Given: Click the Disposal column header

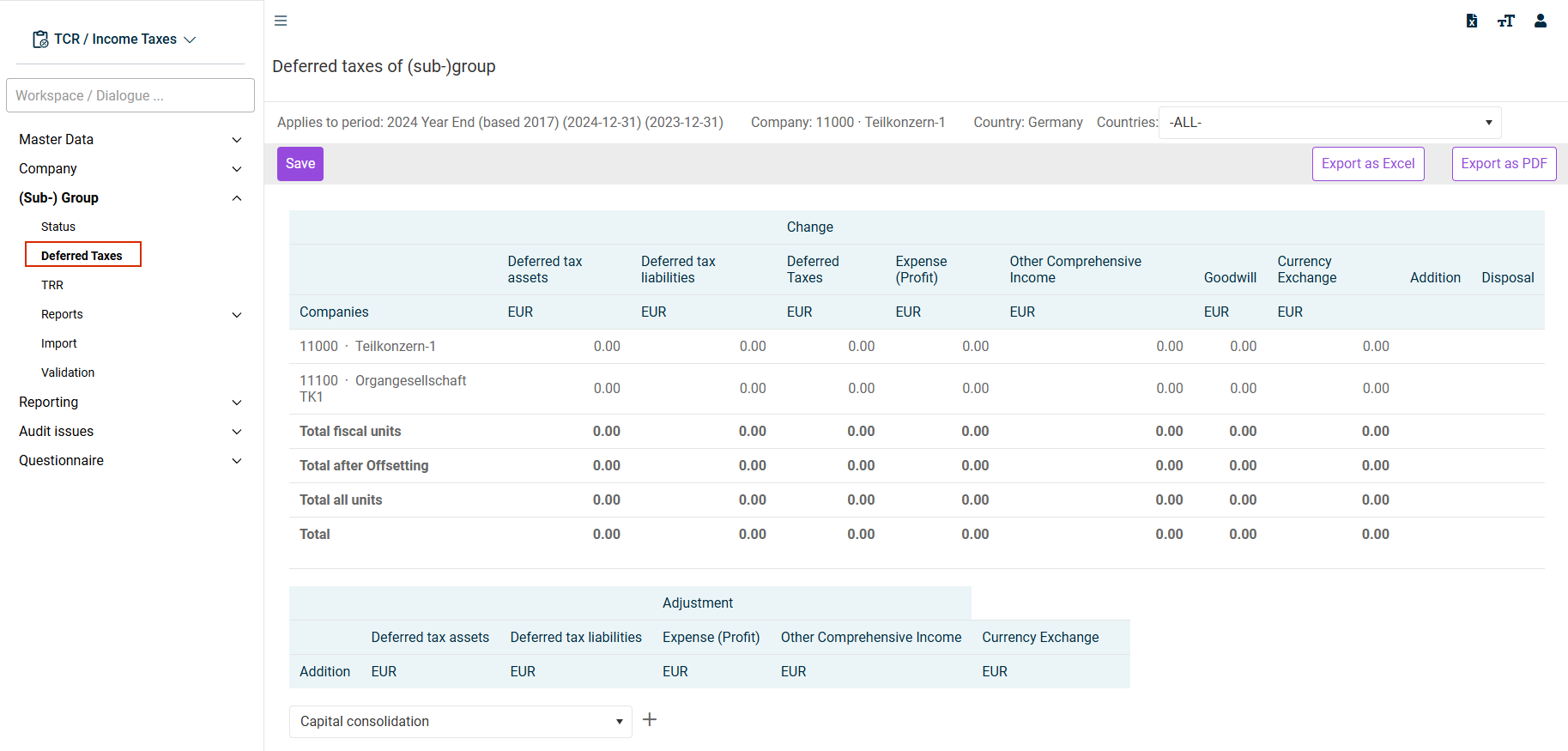Looking at the screenshot, I should pos(1508,277).
